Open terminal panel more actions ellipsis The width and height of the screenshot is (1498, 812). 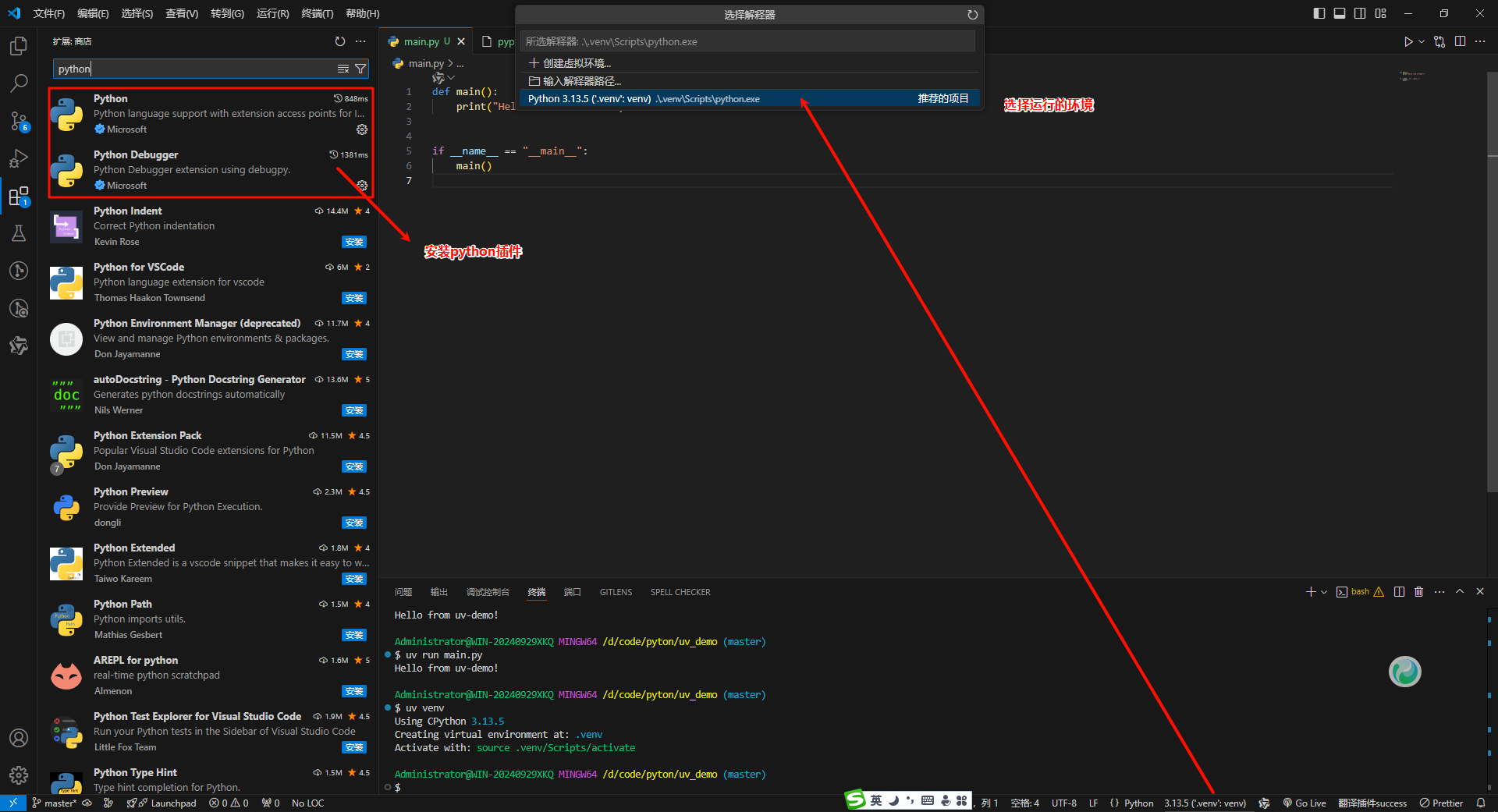coord(1439,592)
